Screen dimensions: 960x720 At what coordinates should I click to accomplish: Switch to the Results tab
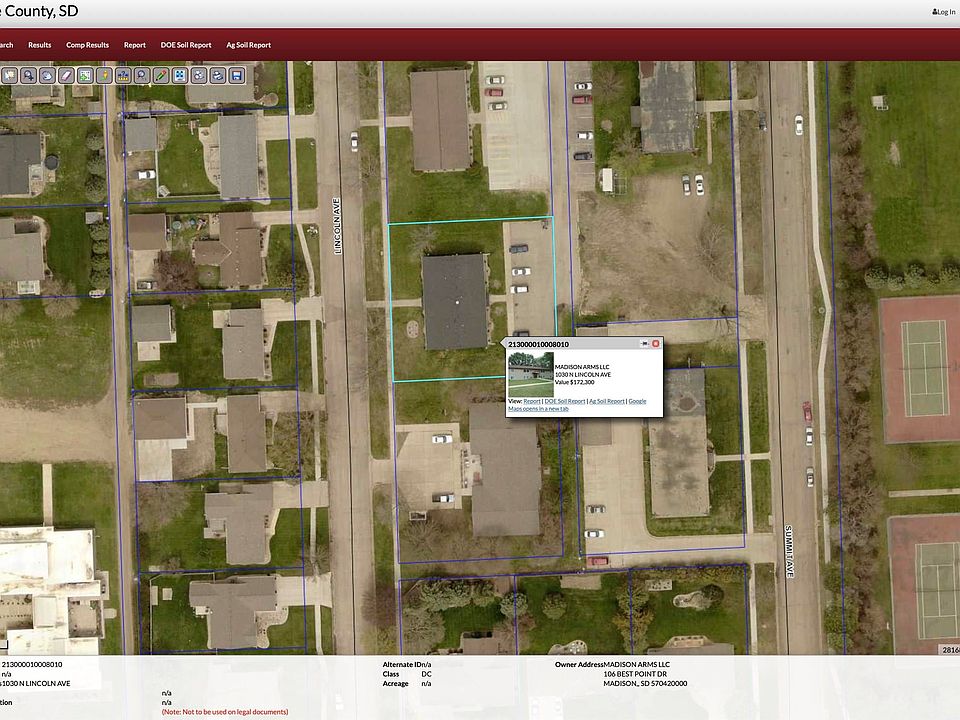pos(40,45)
